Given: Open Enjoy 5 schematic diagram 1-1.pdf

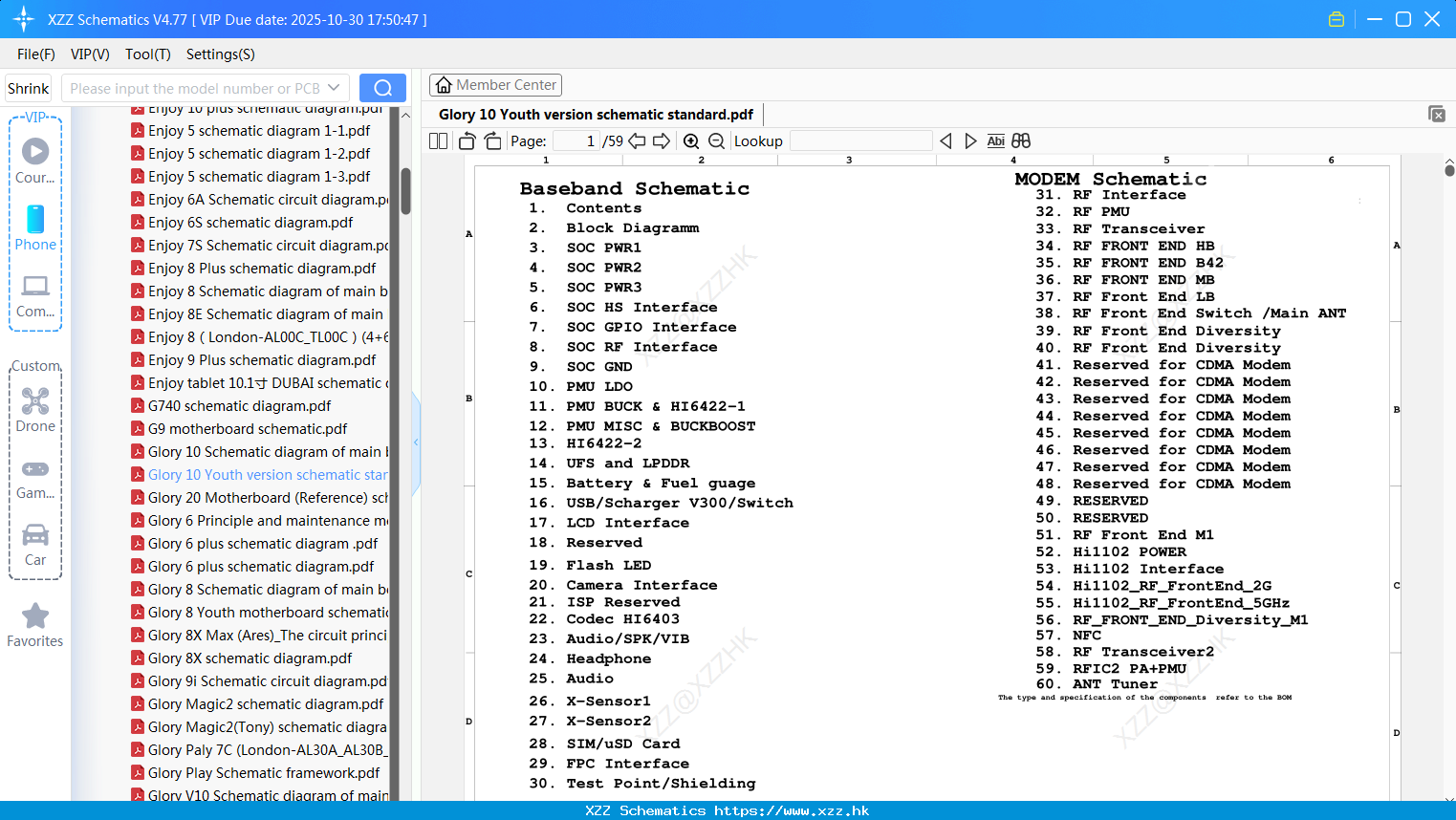Looking at the screenshot, I should (259, 131).
